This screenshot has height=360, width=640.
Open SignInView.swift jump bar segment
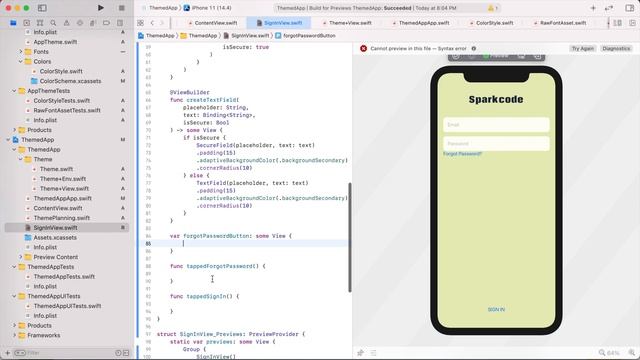point(246,36)
